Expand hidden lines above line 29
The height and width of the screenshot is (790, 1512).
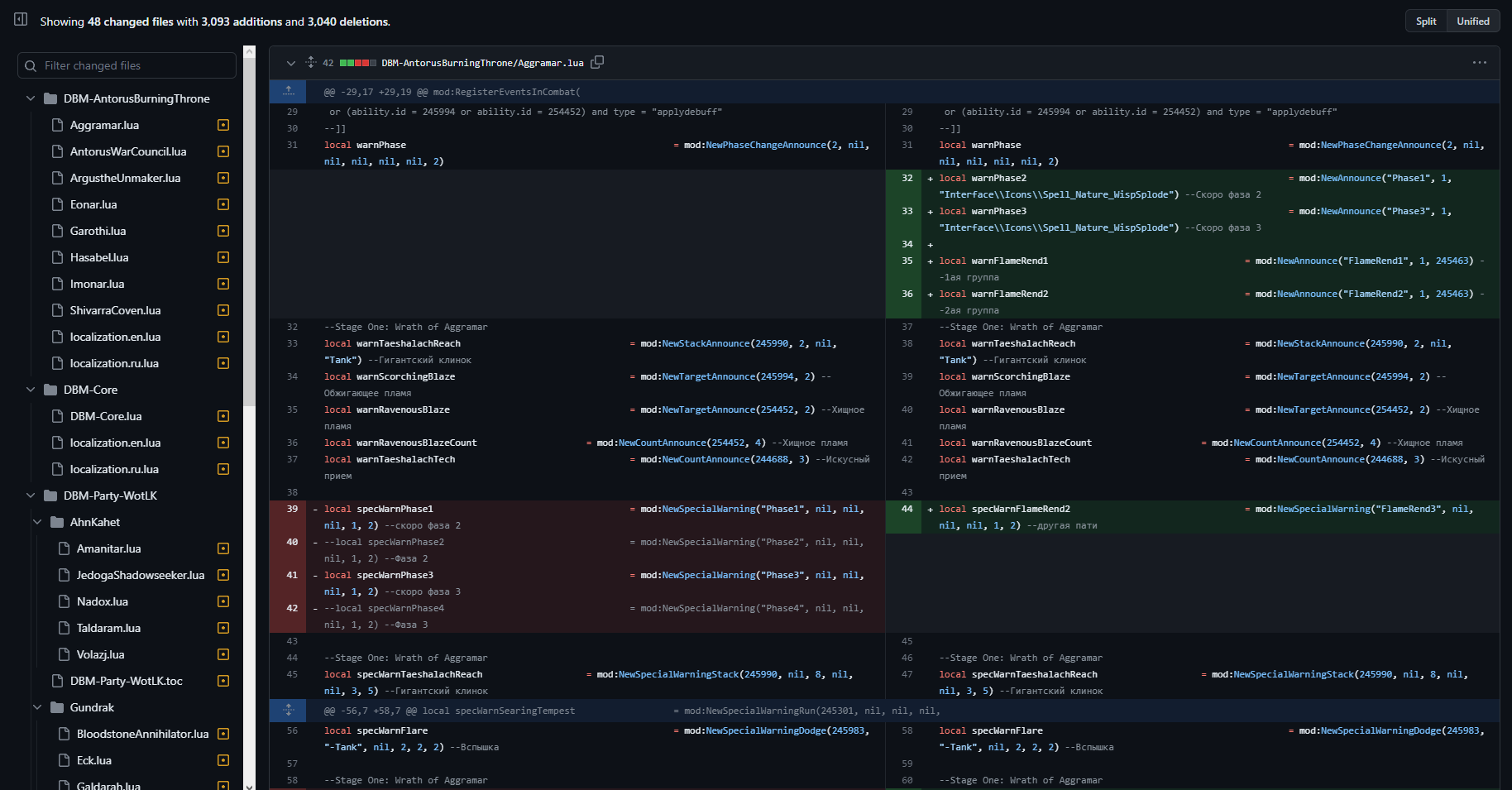coord(288,91)
